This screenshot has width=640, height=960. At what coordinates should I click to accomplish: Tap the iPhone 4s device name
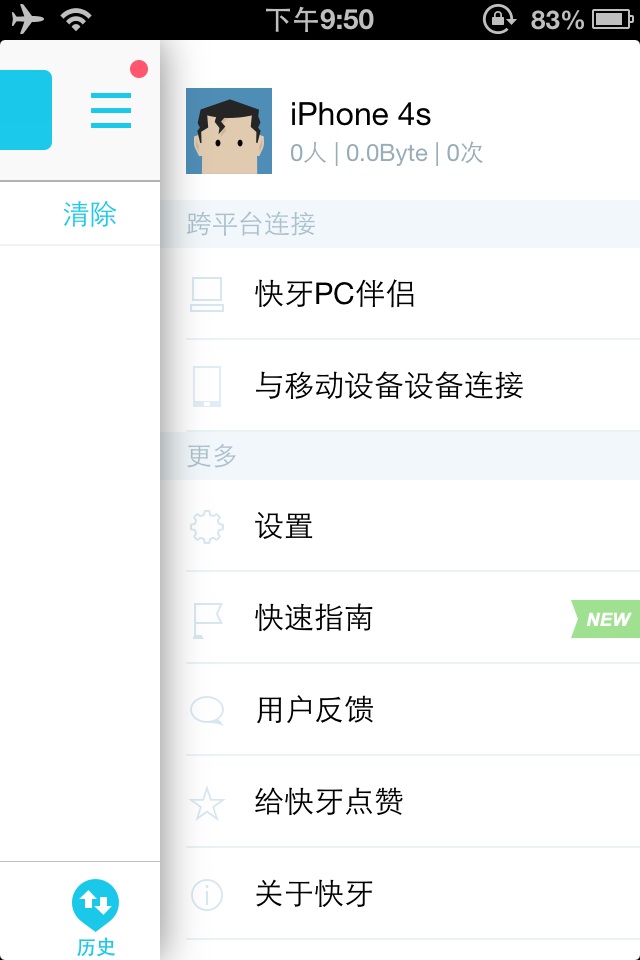click(360, 115)
